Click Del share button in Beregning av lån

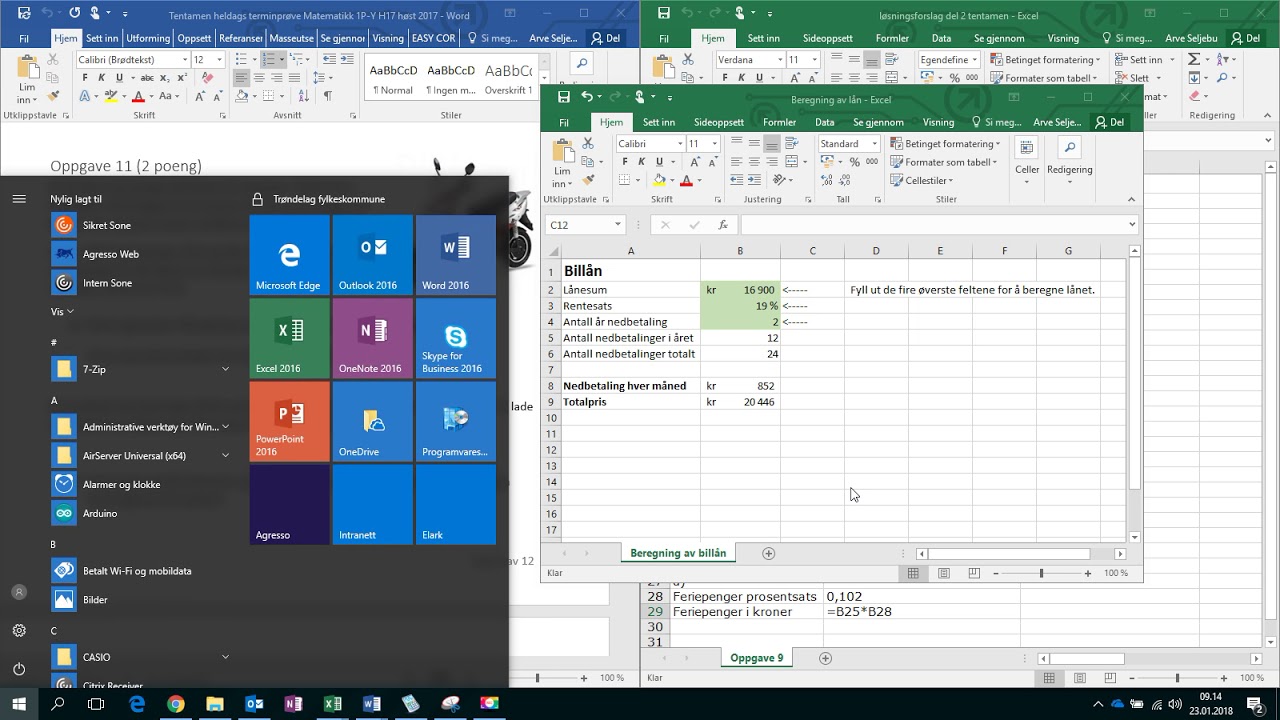(x=1110, y=122)
